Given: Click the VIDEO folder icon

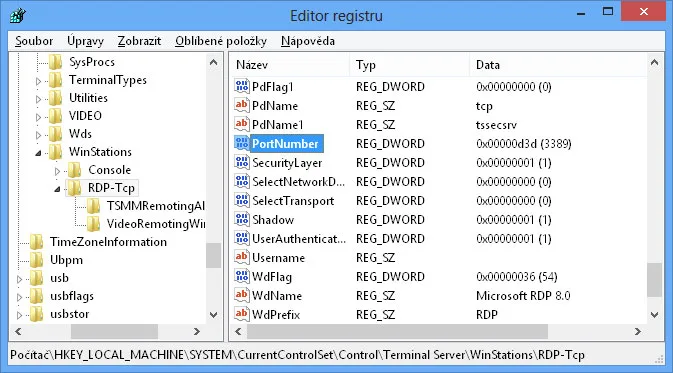Looking at the screenshot, I should [x=56, y=116].
